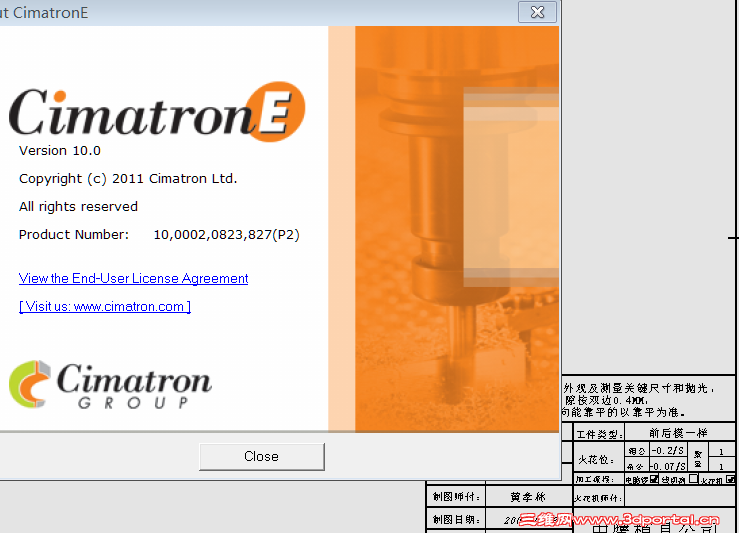Click the 加工流程 label in the drawing
The height and width of the screenshot is (533, 739).
(x=595, y=479)
